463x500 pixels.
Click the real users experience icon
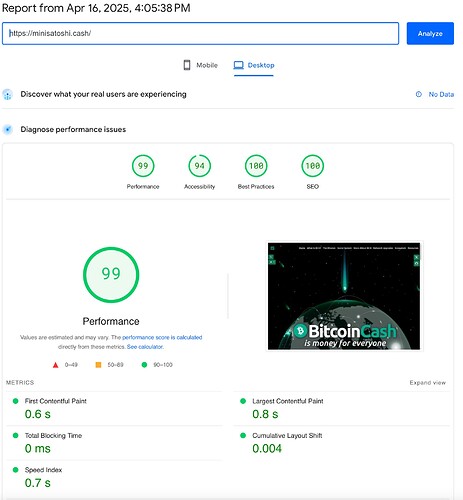pyautogui.click(x=8, y=95)
